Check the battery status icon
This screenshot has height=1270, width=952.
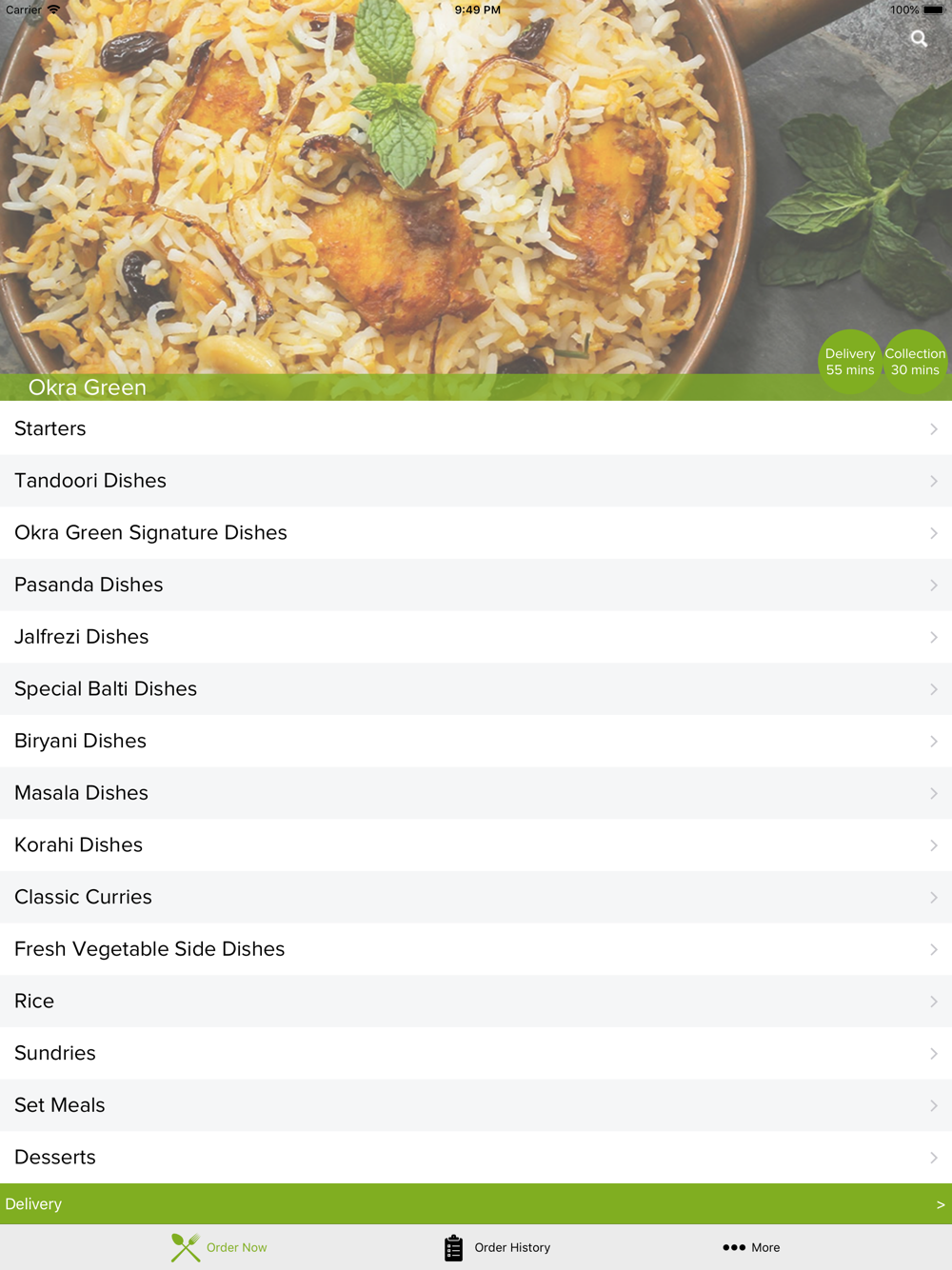coord(933,10)
